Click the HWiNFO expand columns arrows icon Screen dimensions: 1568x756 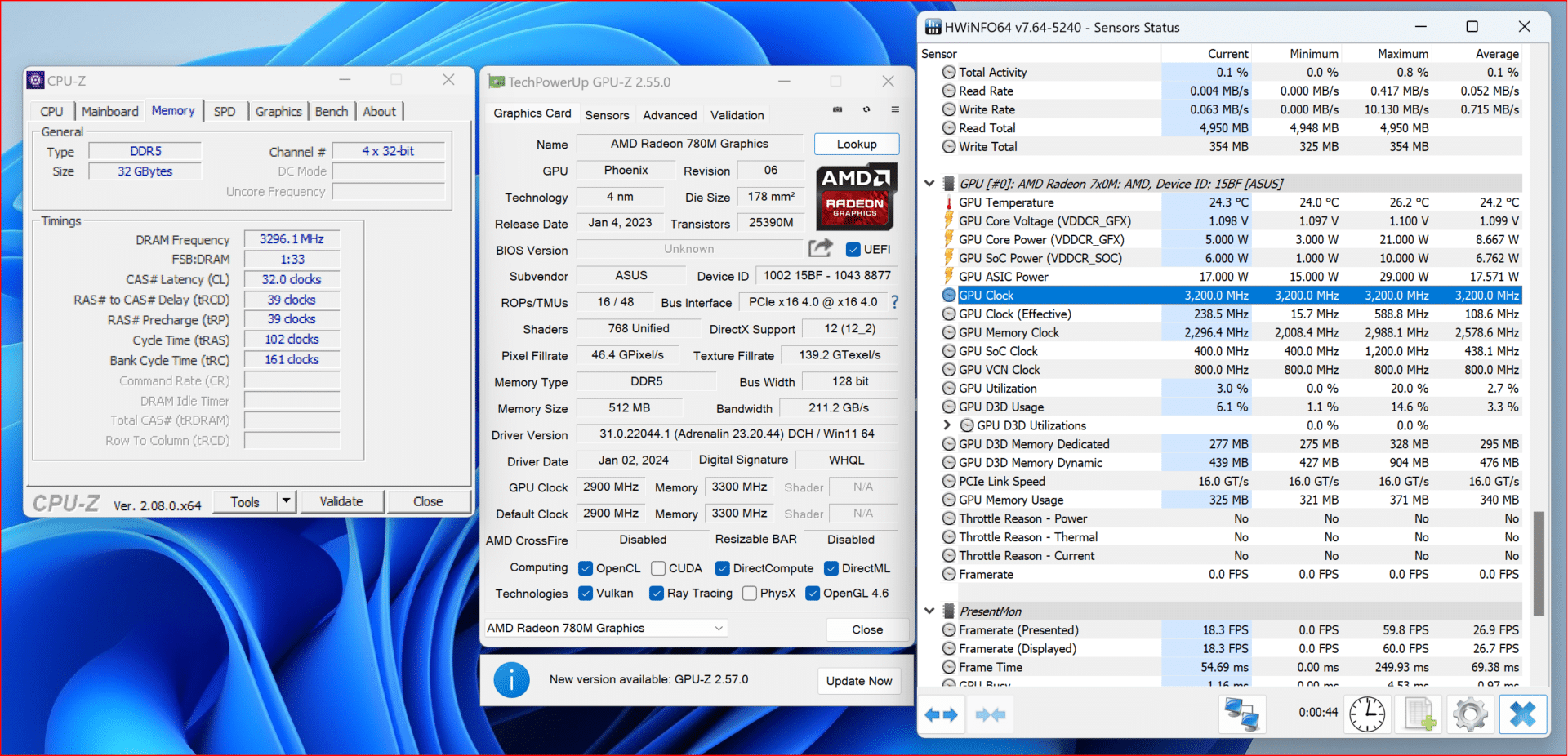(941, 715)
